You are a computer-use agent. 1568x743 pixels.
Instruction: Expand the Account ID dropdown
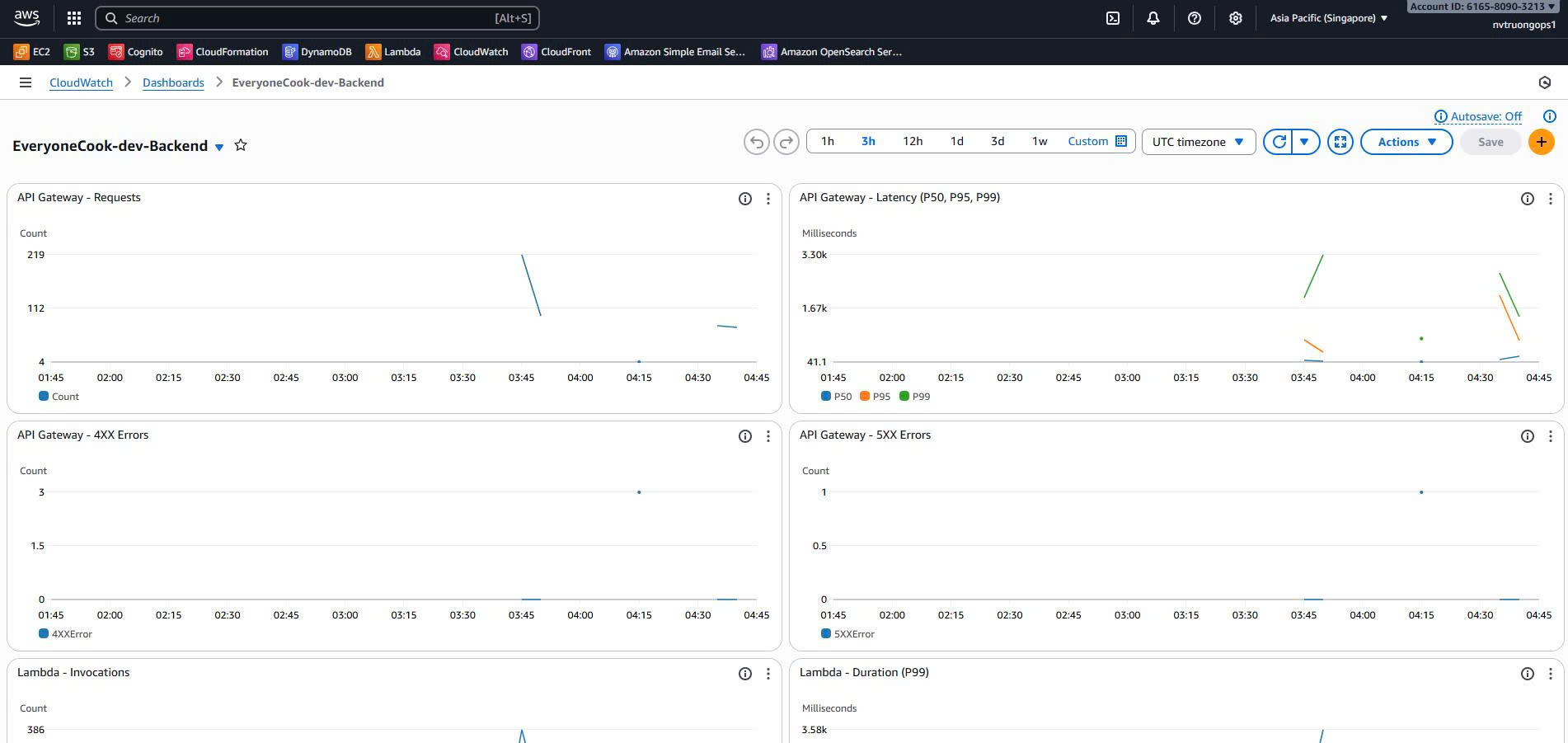pyautogui.click(x=1482, y=7)
